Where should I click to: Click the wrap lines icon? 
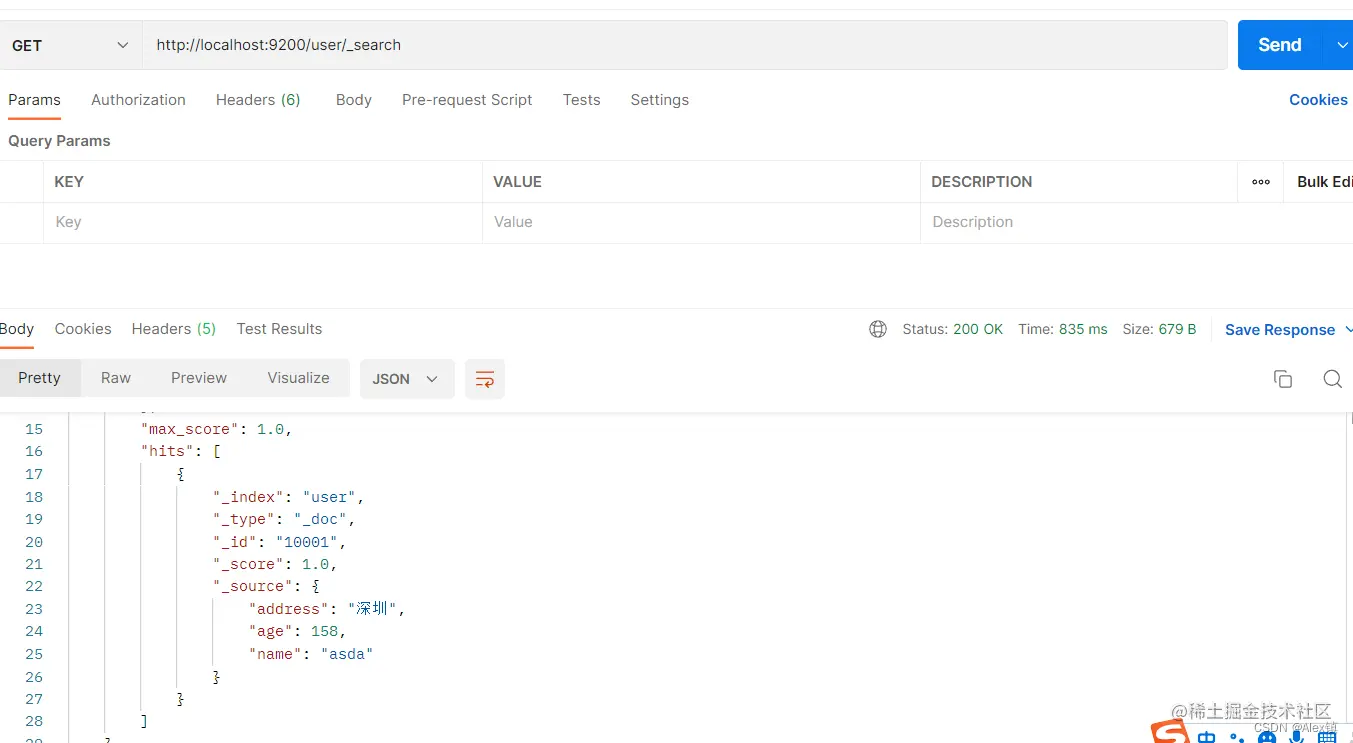[x=485, y=379]
